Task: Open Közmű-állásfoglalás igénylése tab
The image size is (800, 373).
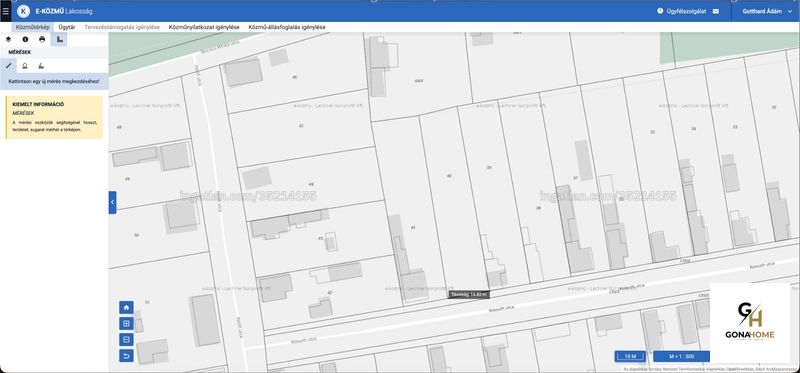Action: click(x=287, y=27)
